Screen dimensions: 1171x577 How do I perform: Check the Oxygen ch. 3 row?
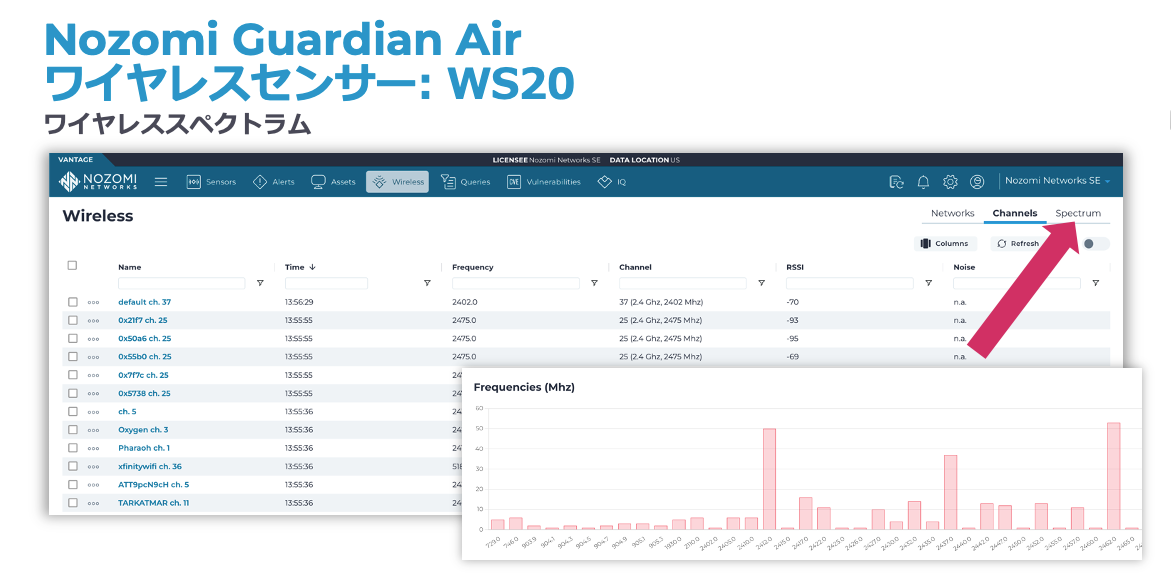[72, 430]
